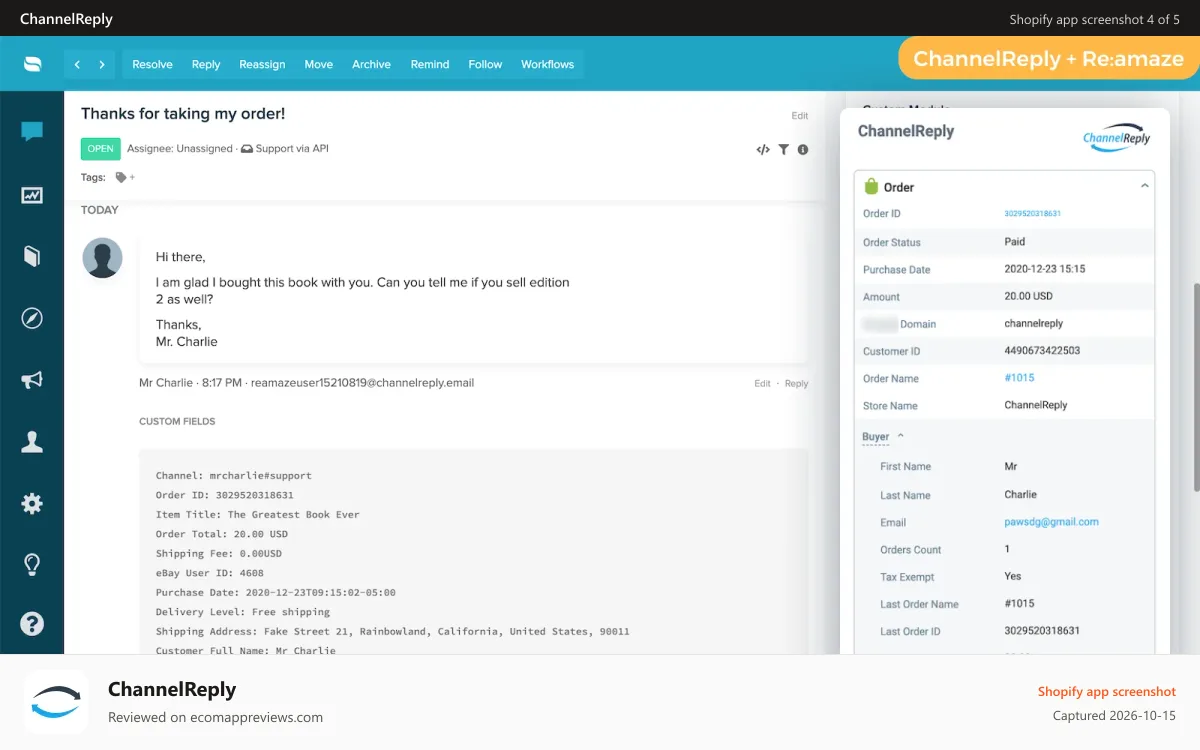Open the contacts person sidebar icon
The image size is (1200, 750).
32,442
